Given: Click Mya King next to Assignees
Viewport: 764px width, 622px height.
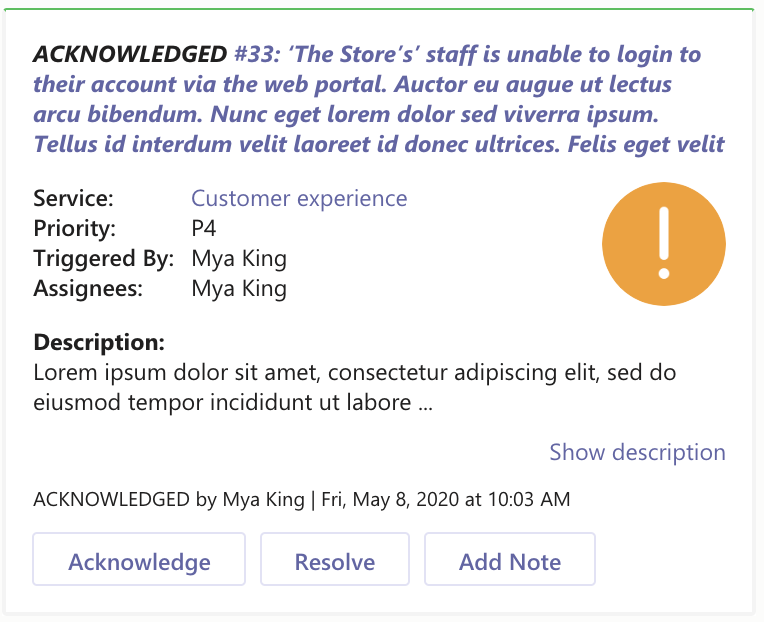Looking at the screenshot, I should click(238, 289).
